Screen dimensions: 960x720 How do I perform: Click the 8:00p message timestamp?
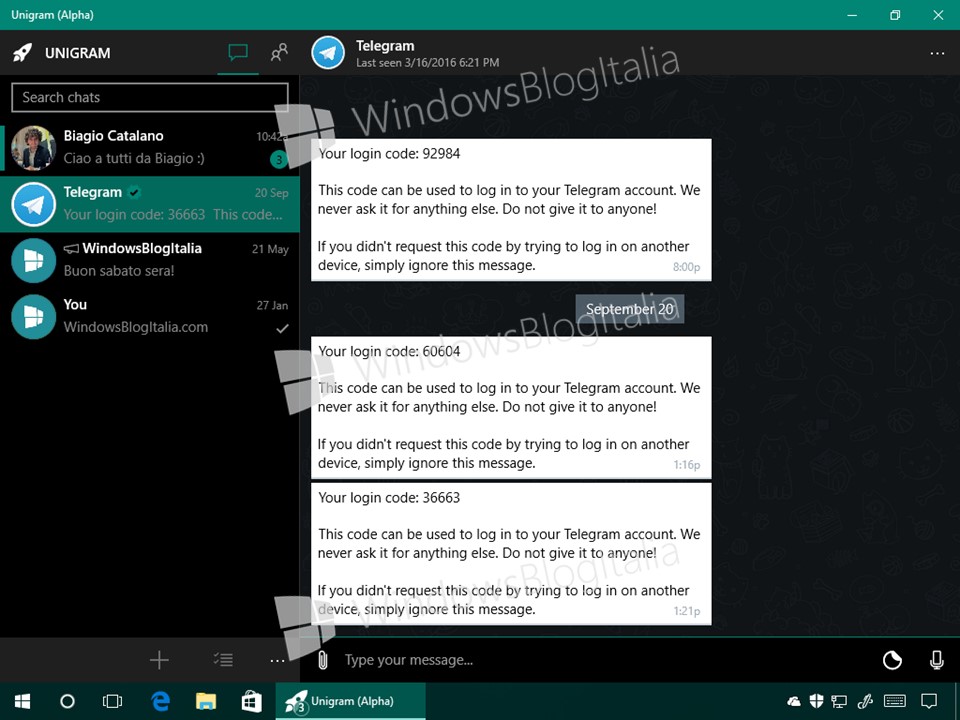pos(686,267)
